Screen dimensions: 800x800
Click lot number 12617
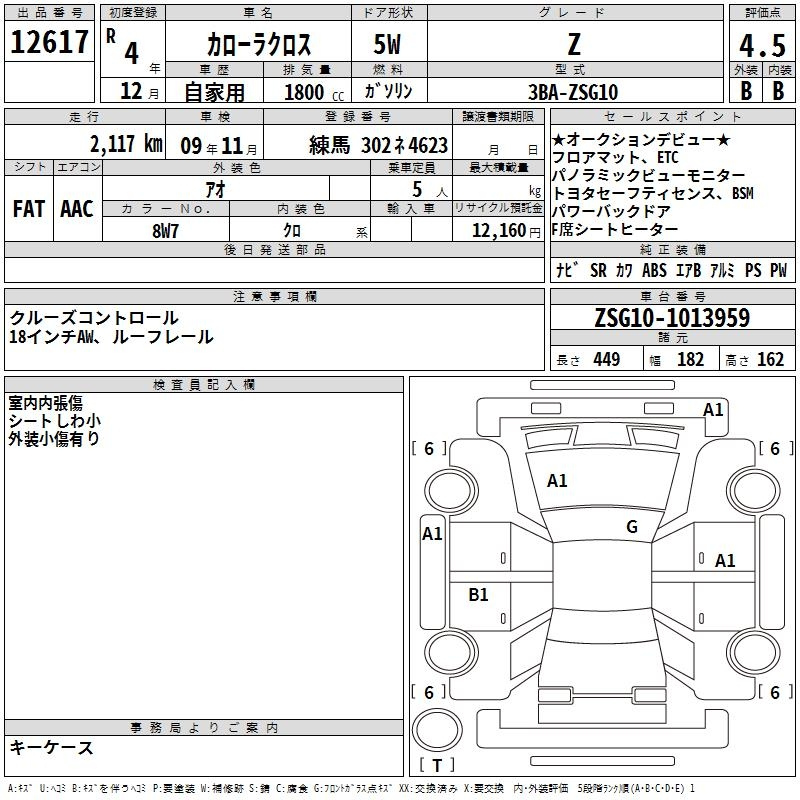coord(49,43)
